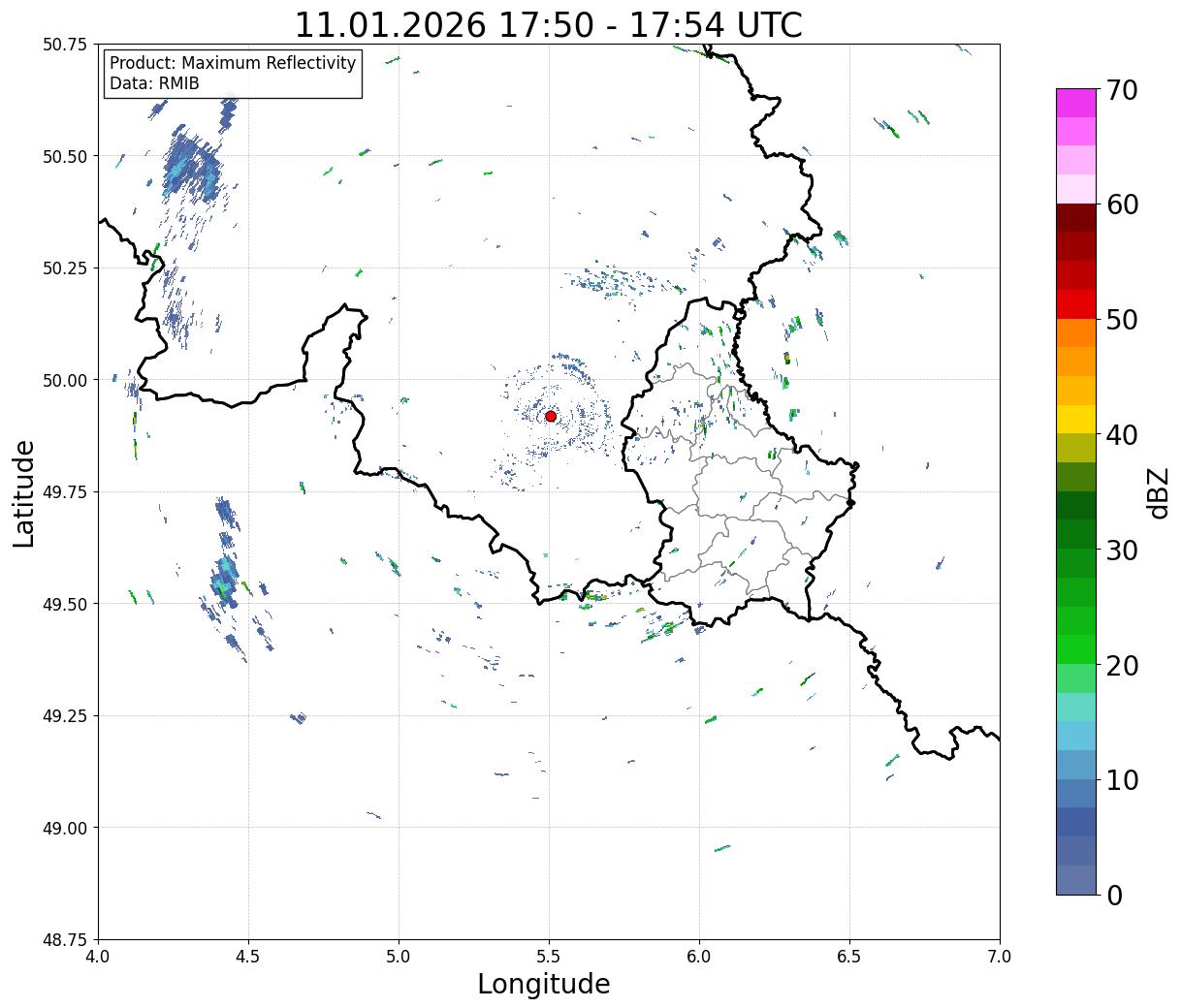Click the 4.0 longitude tick label
The width and height of the screenshot is (1182, 1008).
(x=98, y=957)
